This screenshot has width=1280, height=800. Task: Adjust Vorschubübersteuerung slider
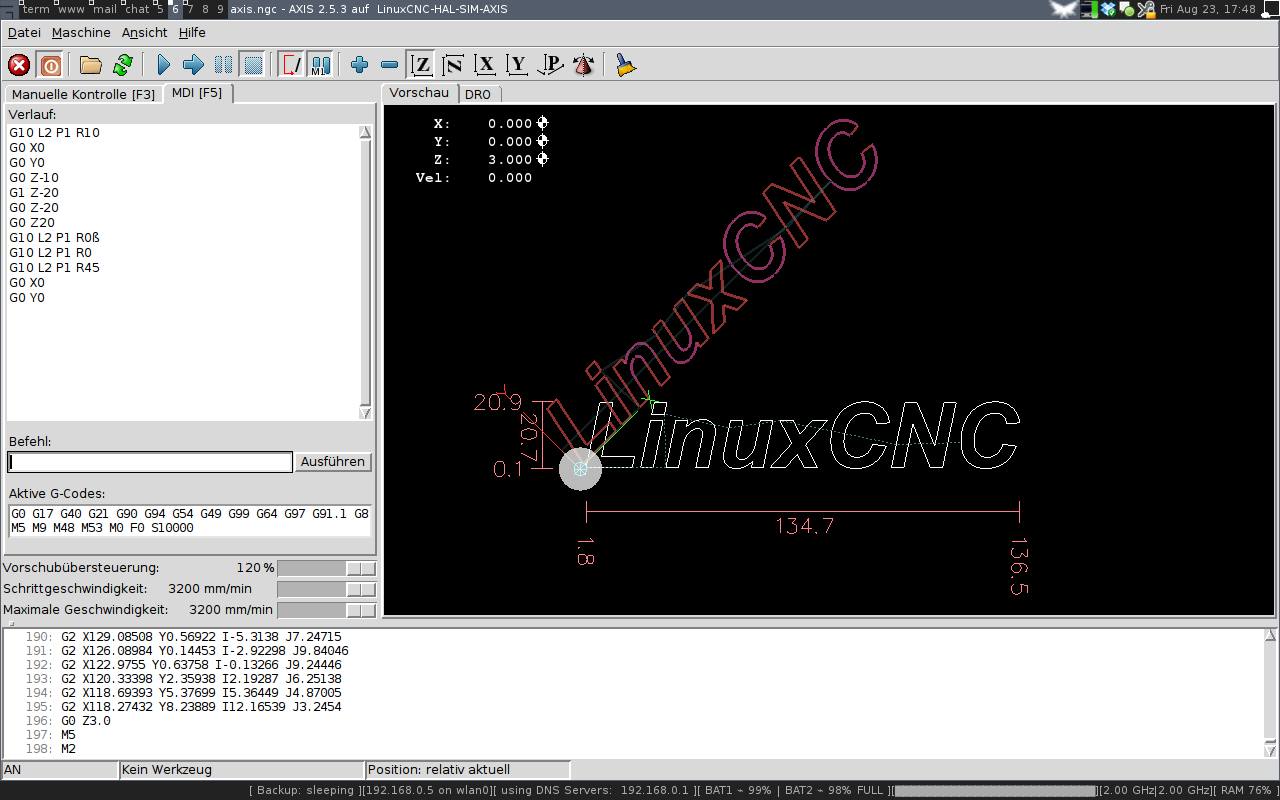(327, 568)
